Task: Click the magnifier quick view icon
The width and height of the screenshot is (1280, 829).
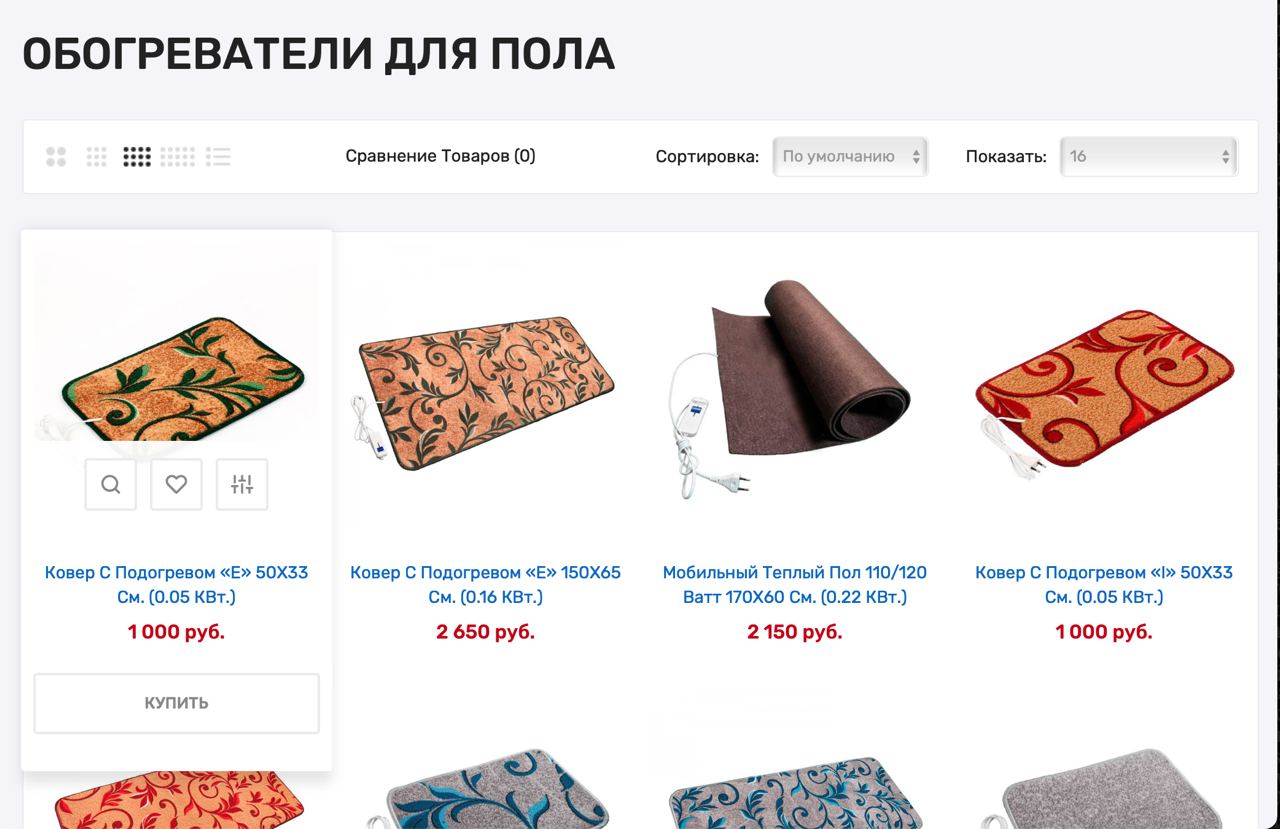Action: coord(111,485)
